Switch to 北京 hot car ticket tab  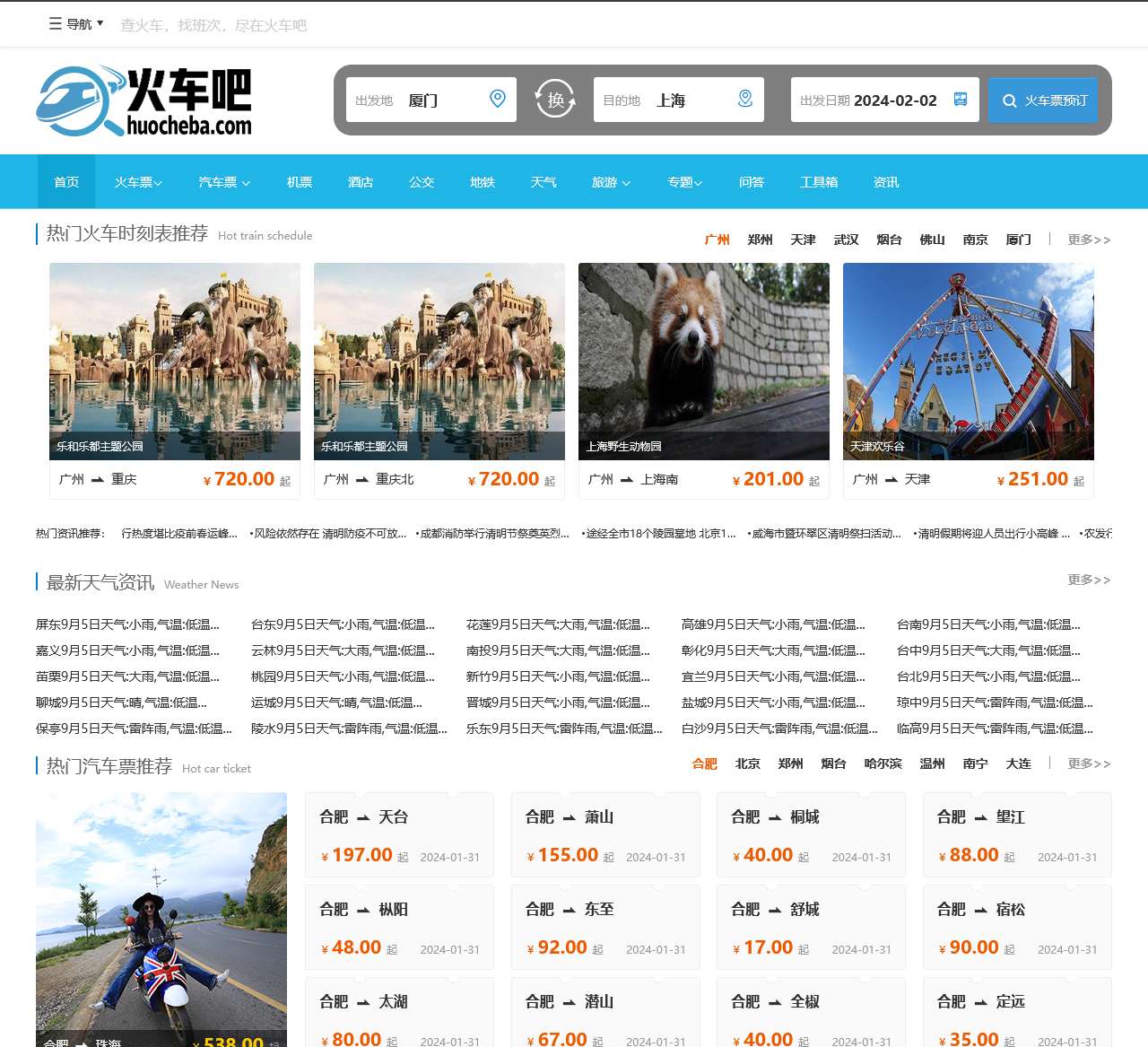pos(747,763)
